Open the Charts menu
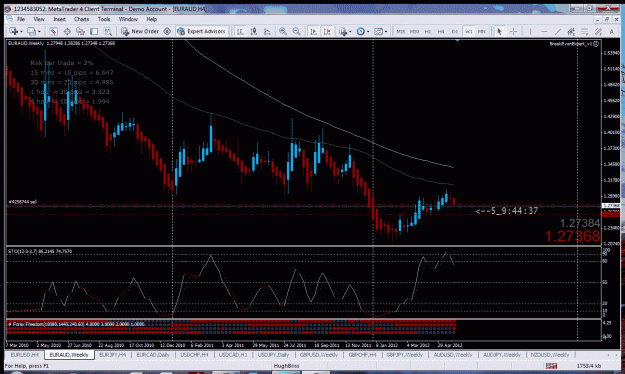This screenshot has height=374, width=625. tap(81, 19)
